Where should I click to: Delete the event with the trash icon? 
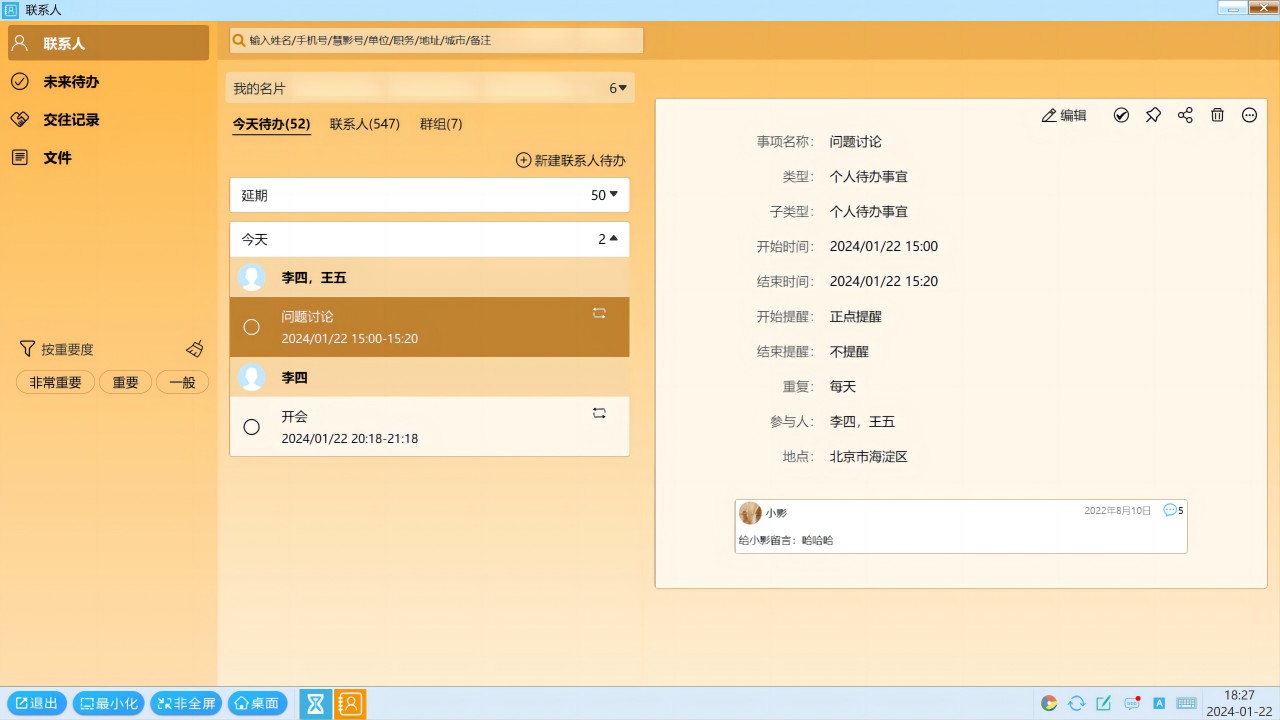coord(1217,115)
